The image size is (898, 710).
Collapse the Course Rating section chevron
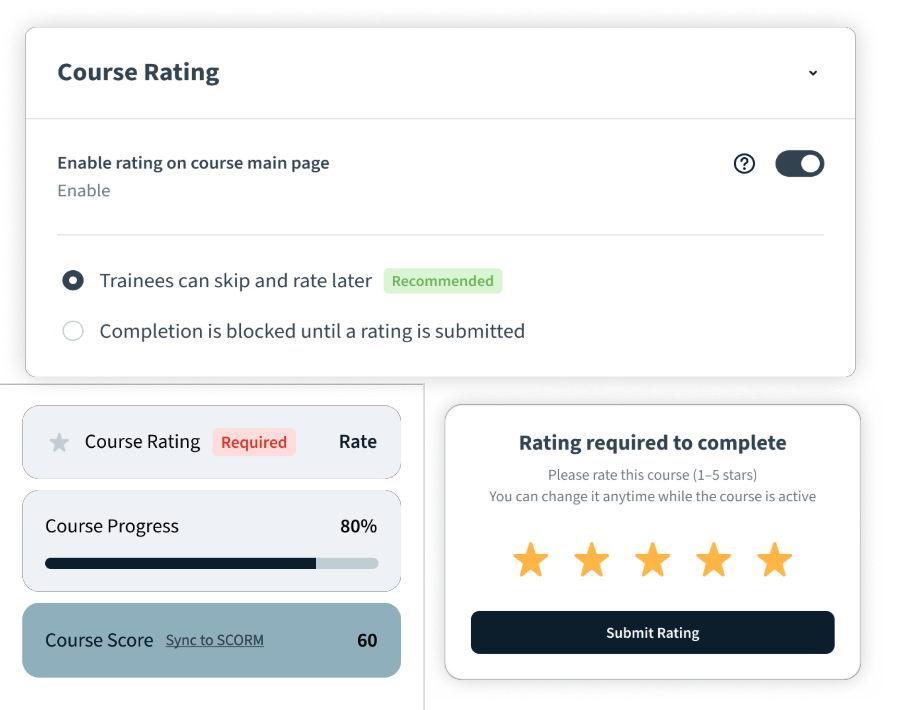point(813,73)
